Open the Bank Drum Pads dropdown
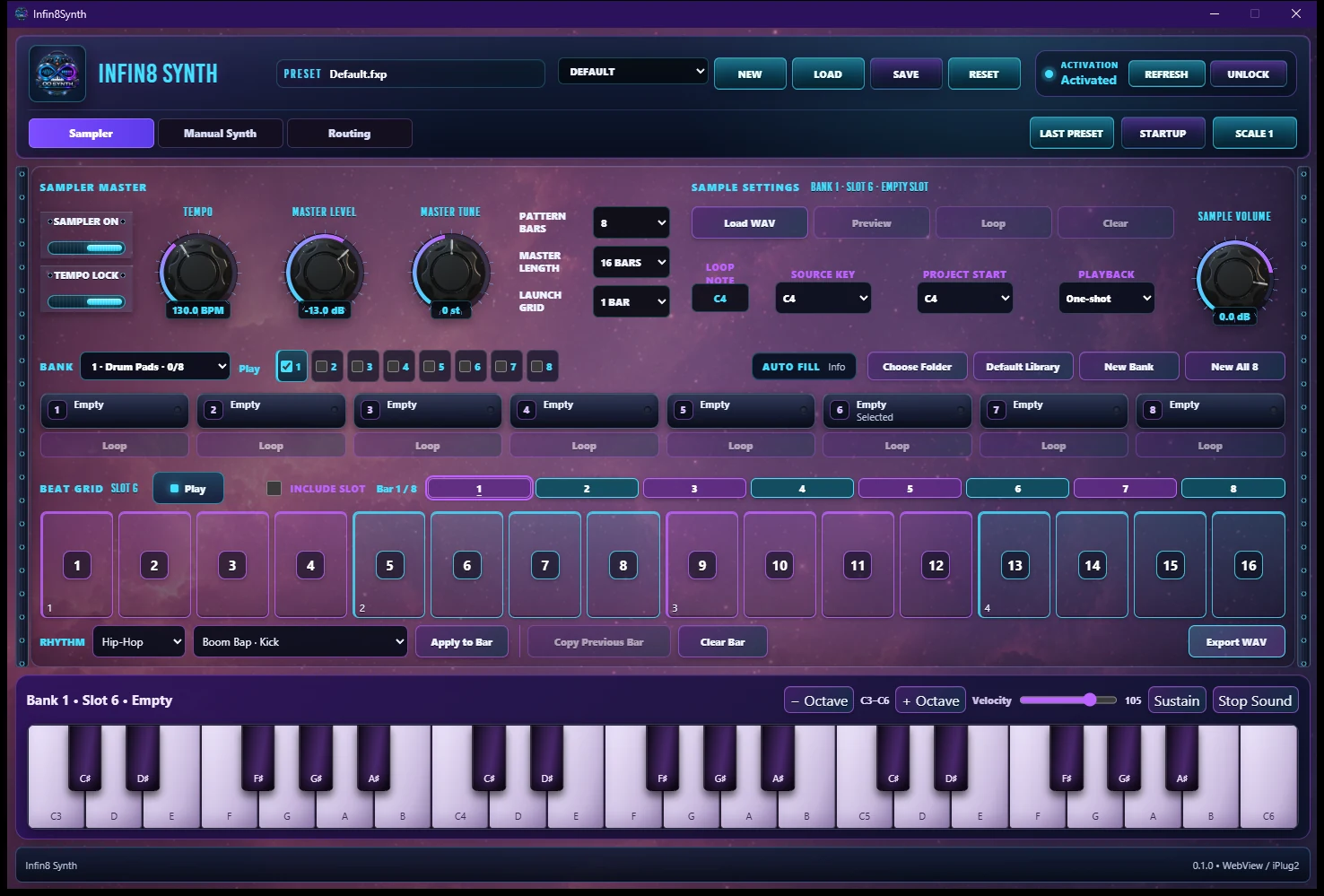This screenshot has width=1324, height=896. 155,366
